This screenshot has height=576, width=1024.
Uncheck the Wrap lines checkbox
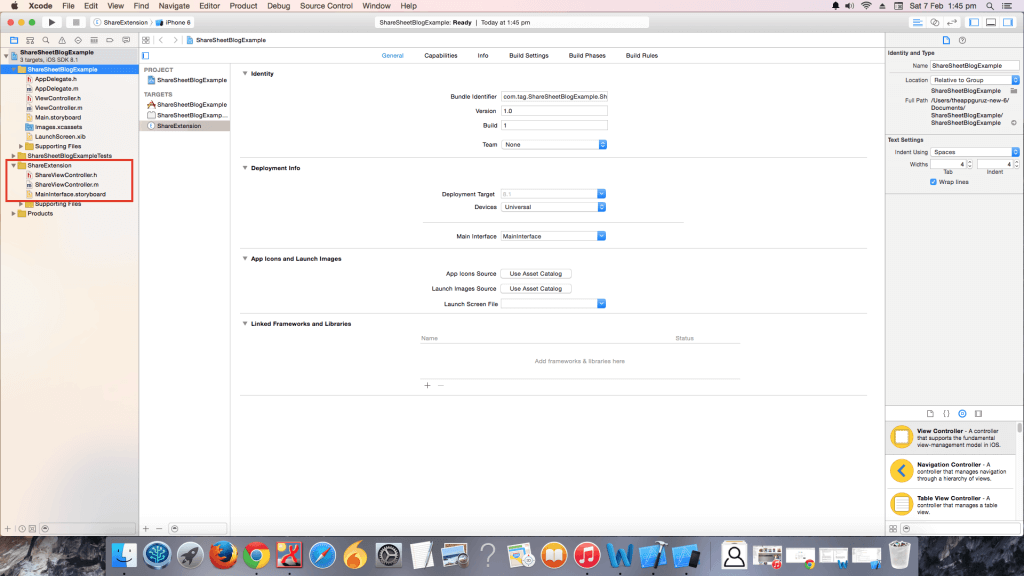pyautogui.click(x=933, y=182)
